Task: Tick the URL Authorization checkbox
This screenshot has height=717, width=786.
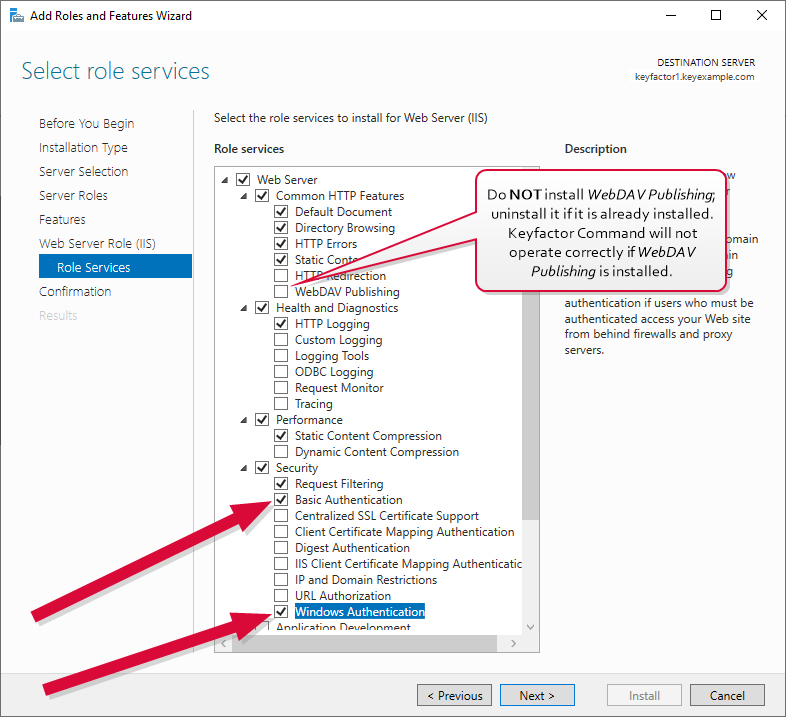Action: pyautogui.click(x=281, y=596)
